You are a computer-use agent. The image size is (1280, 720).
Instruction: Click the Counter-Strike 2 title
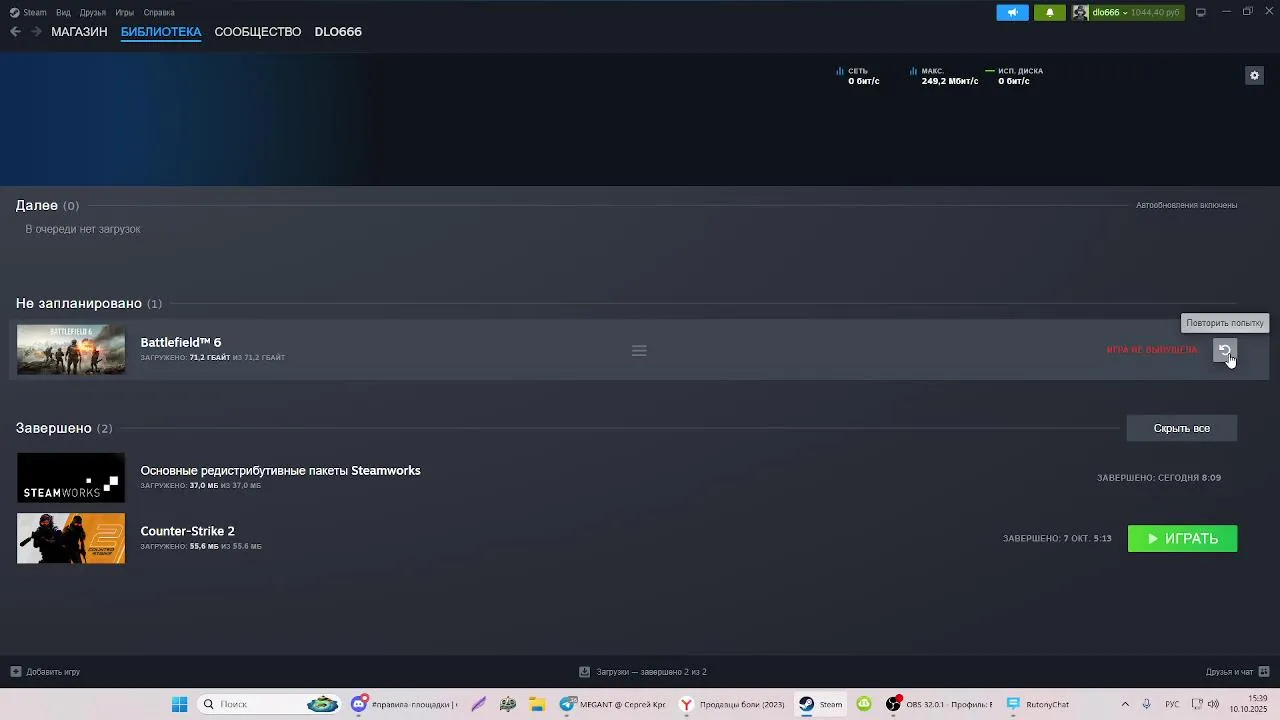(x=187, y=531)
